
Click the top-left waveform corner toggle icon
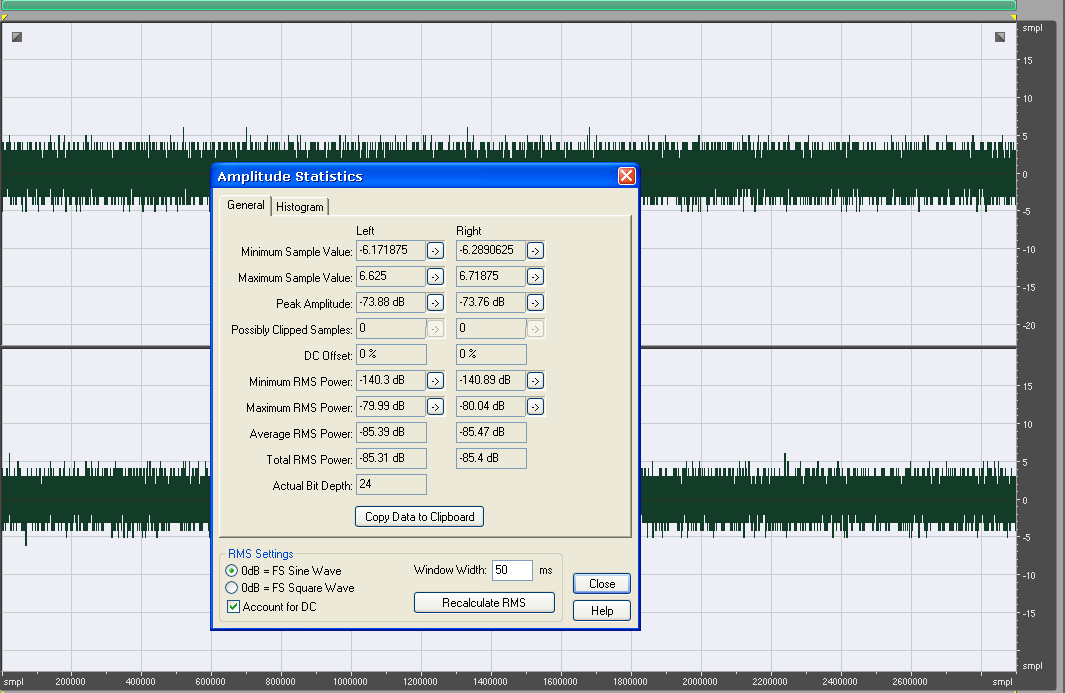point(17,37)
